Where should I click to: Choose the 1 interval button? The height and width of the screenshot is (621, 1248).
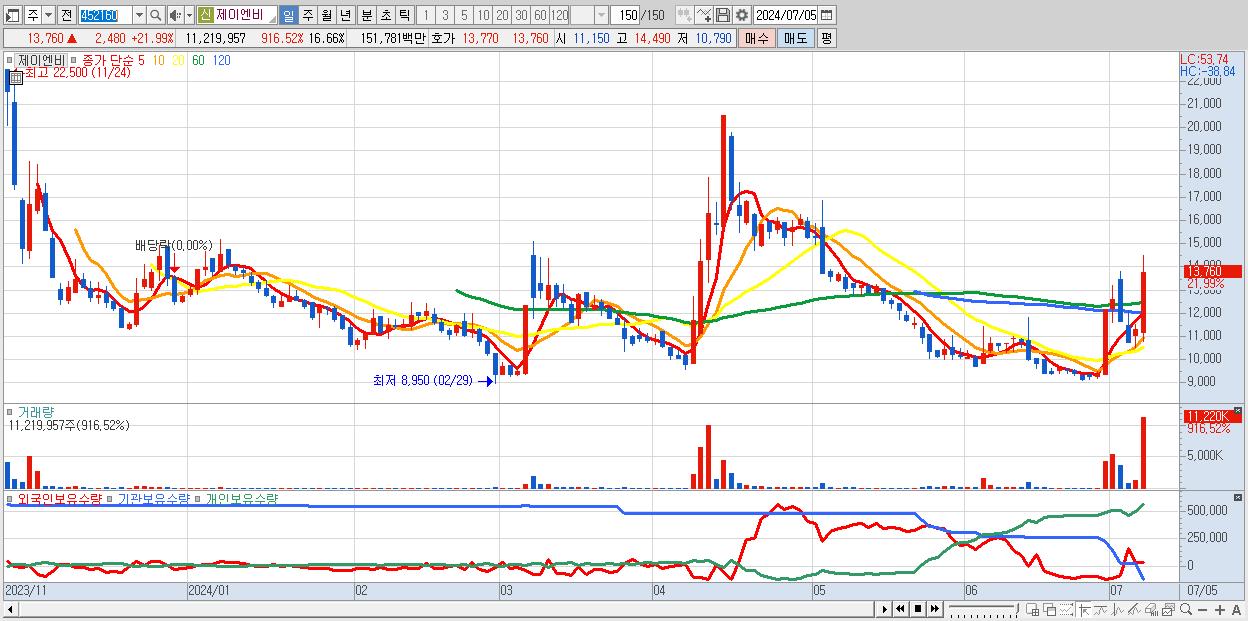click(425, 15)
